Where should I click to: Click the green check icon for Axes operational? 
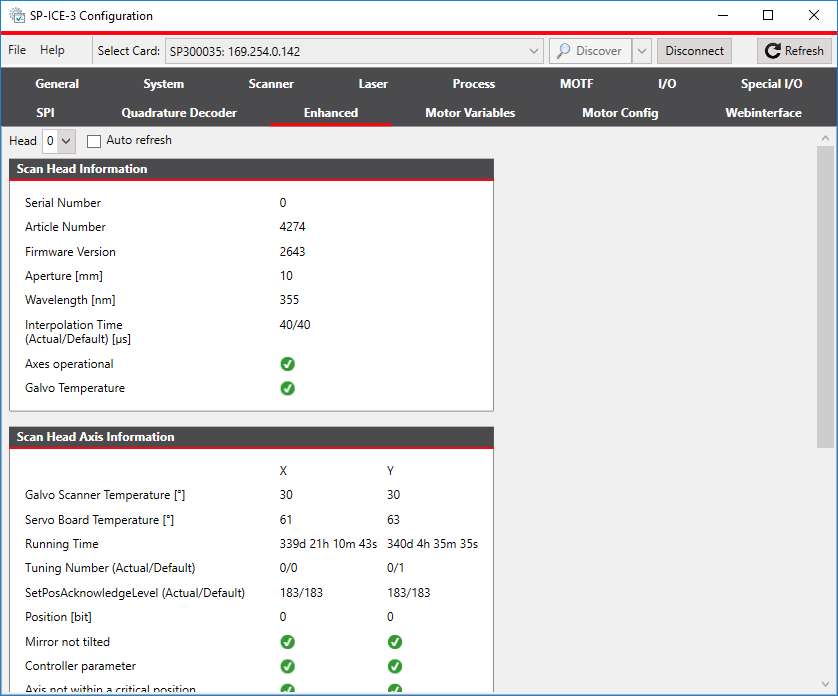(x=288, y=364)
